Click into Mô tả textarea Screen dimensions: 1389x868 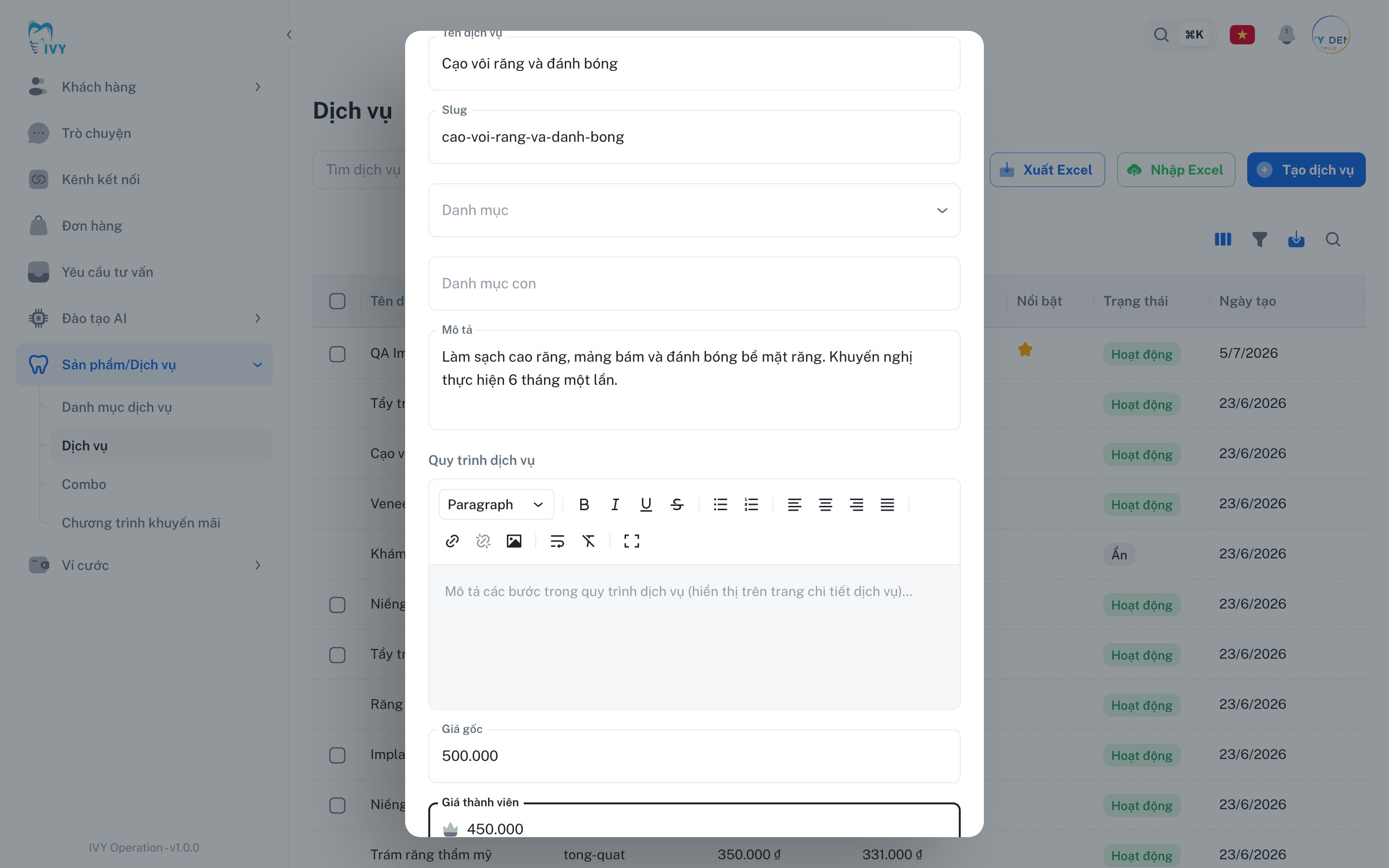tap(694, 380)
